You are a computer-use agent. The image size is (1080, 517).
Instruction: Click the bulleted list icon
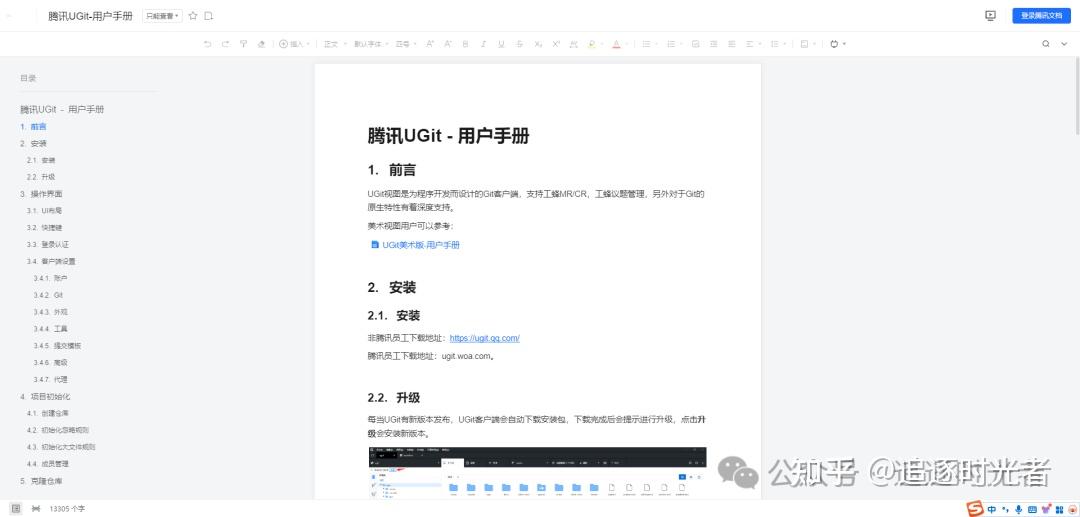(646, 44)
